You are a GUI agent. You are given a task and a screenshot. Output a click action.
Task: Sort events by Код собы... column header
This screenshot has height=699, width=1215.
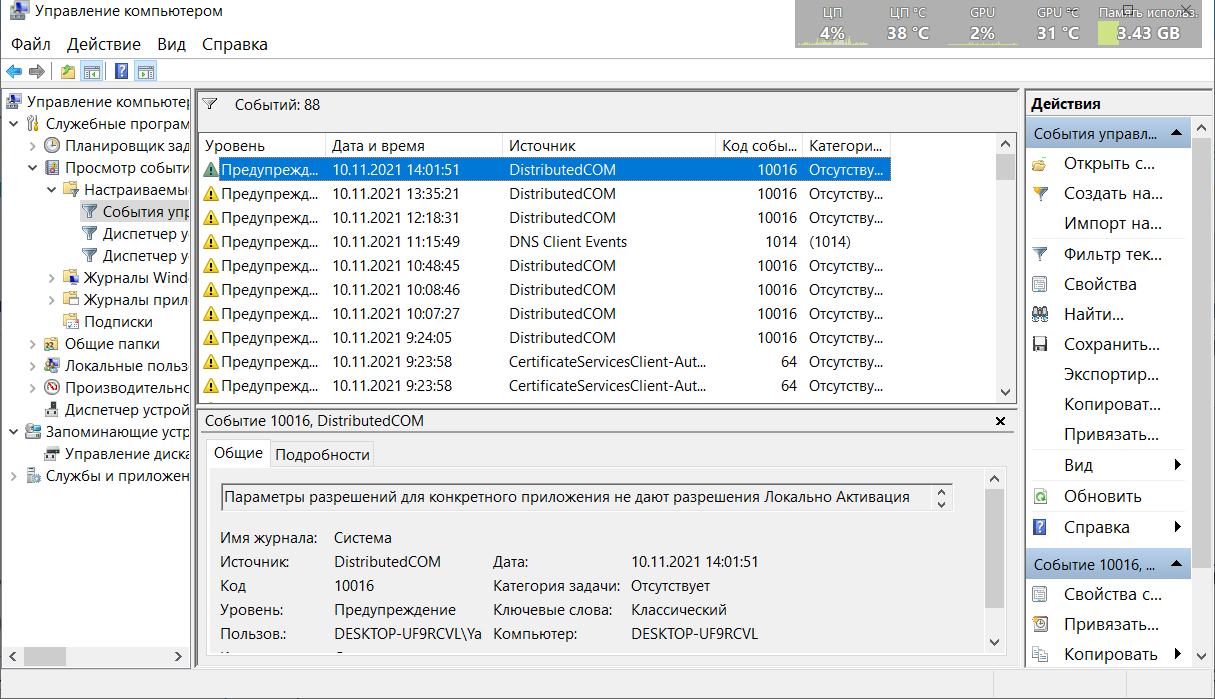(759, 146)
